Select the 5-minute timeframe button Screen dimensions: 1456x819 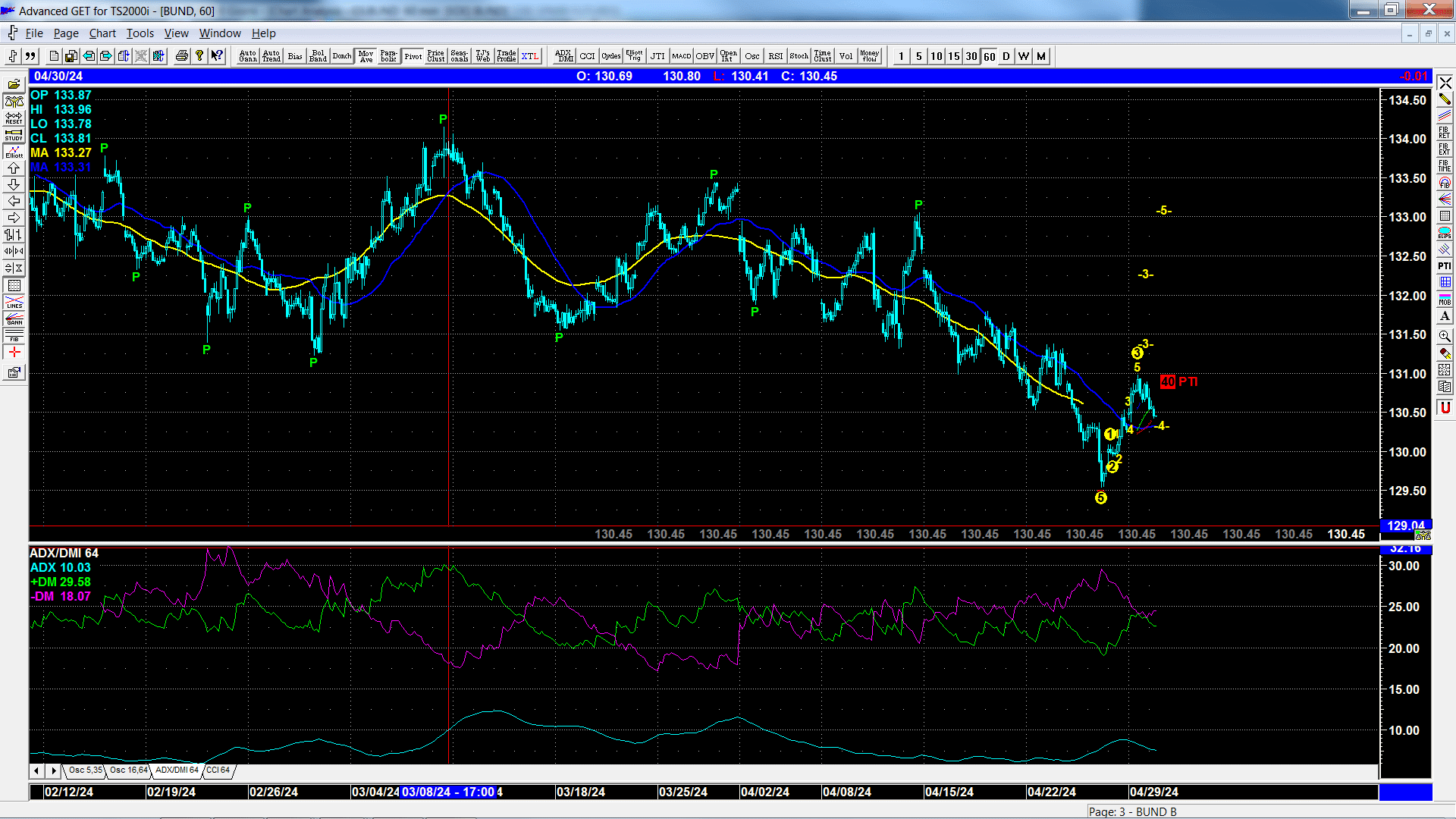coord(919,56)
